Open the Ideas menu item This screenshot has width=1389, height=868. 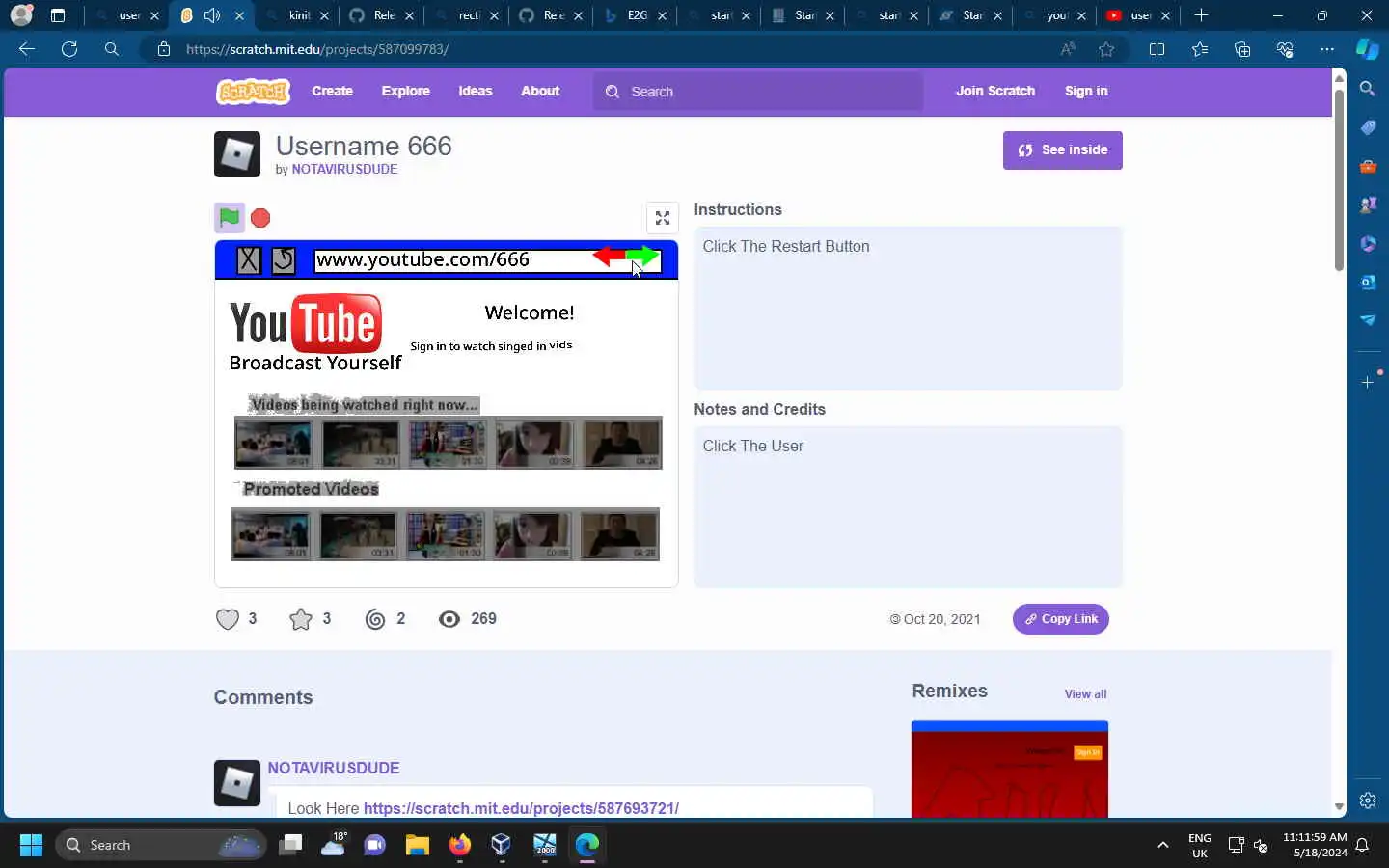(x=476, y=91)
